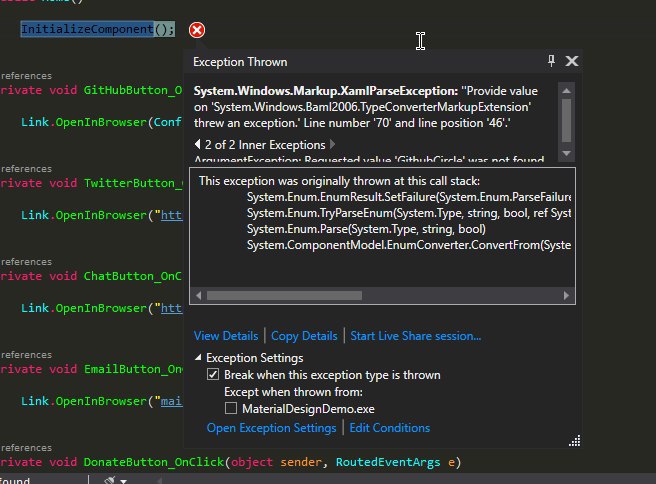656x484 pixels.
Task: Click the red exception error icon
Action: [197, 30]
